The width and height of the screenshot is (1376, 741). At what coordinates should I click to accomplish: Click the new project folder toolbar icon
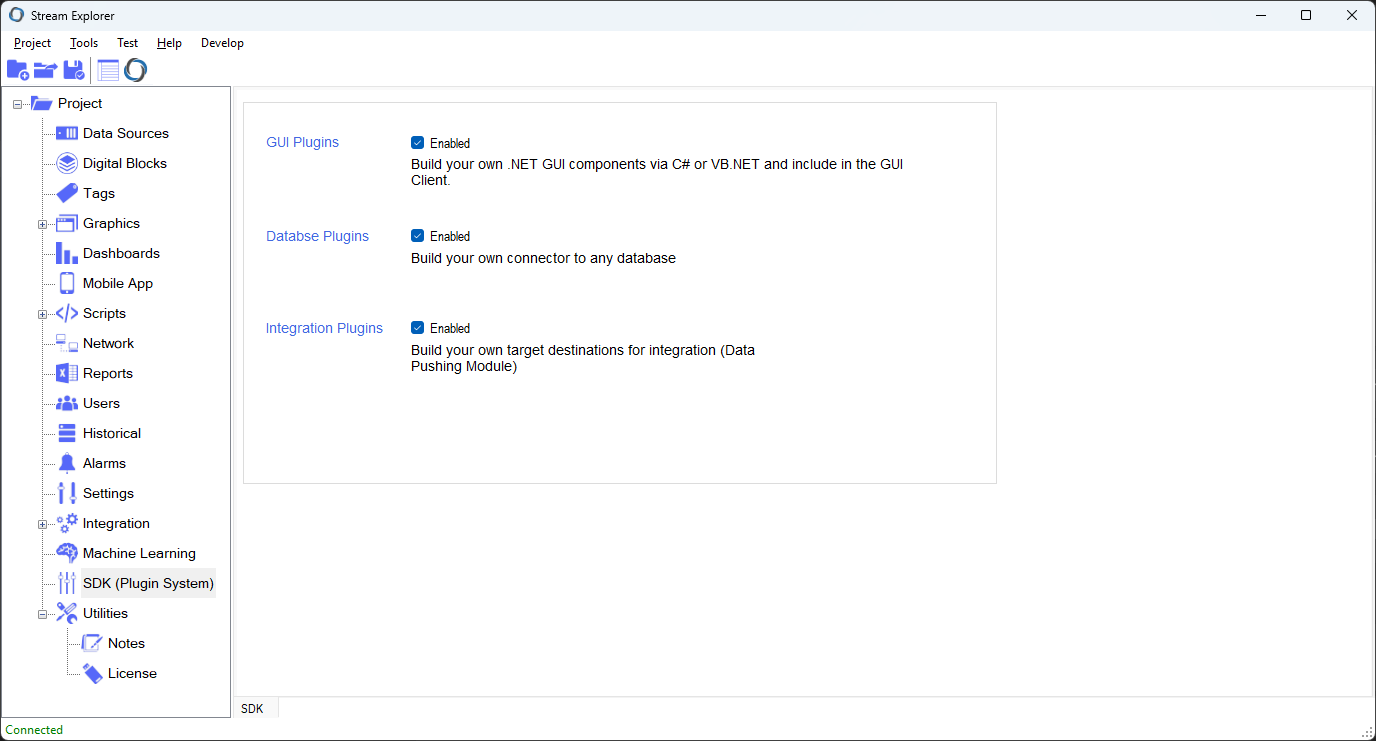pyautogui.click(x=17, y=70)
